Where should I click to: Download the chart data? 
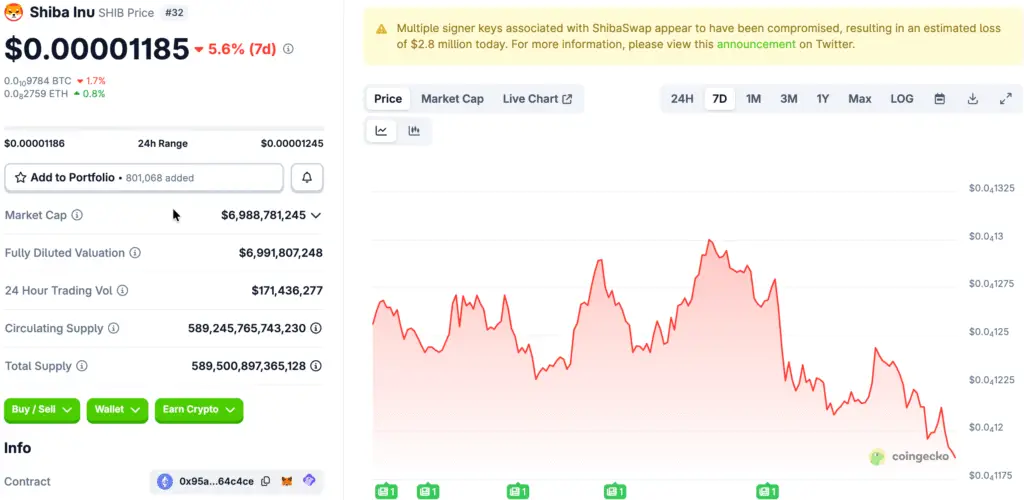point(973,99)
